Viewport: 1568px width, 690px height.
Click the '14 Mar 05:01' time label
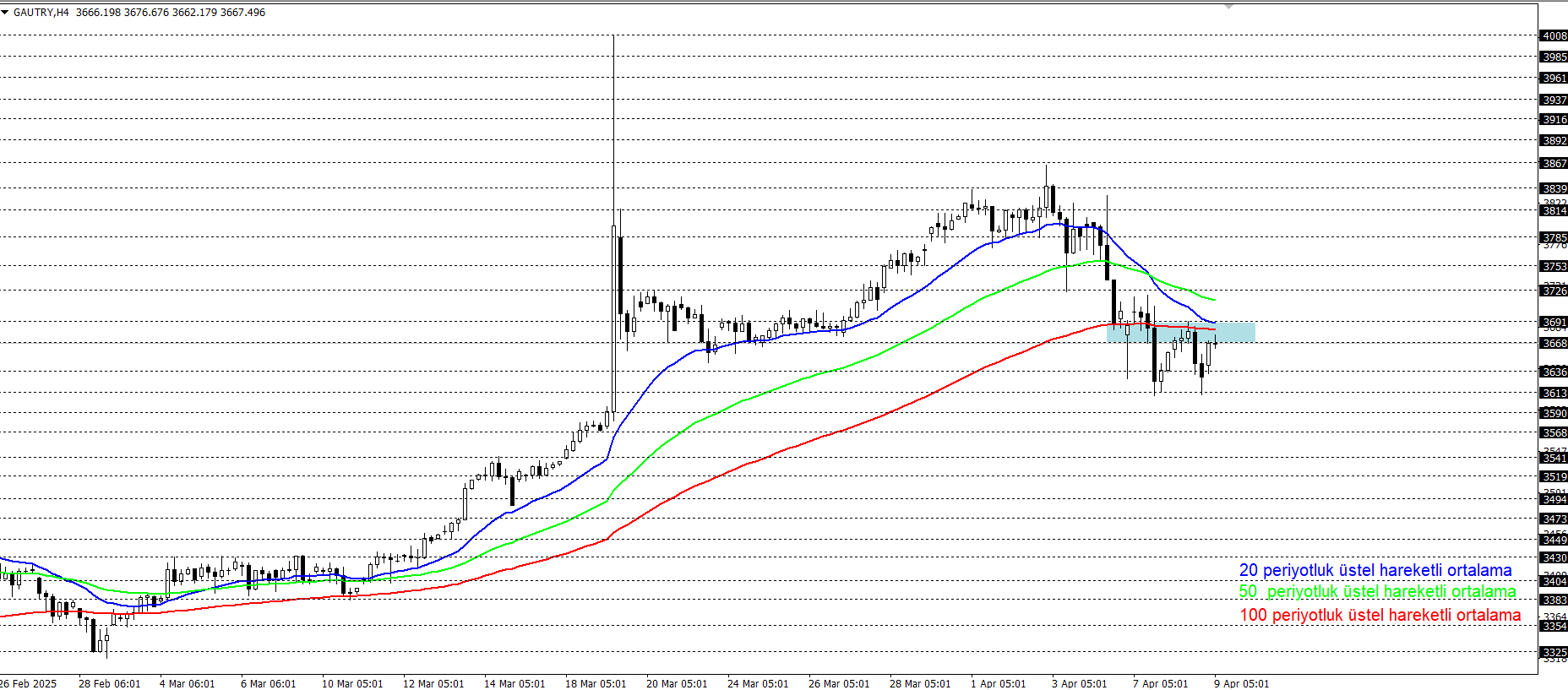(x=514, y=683)
